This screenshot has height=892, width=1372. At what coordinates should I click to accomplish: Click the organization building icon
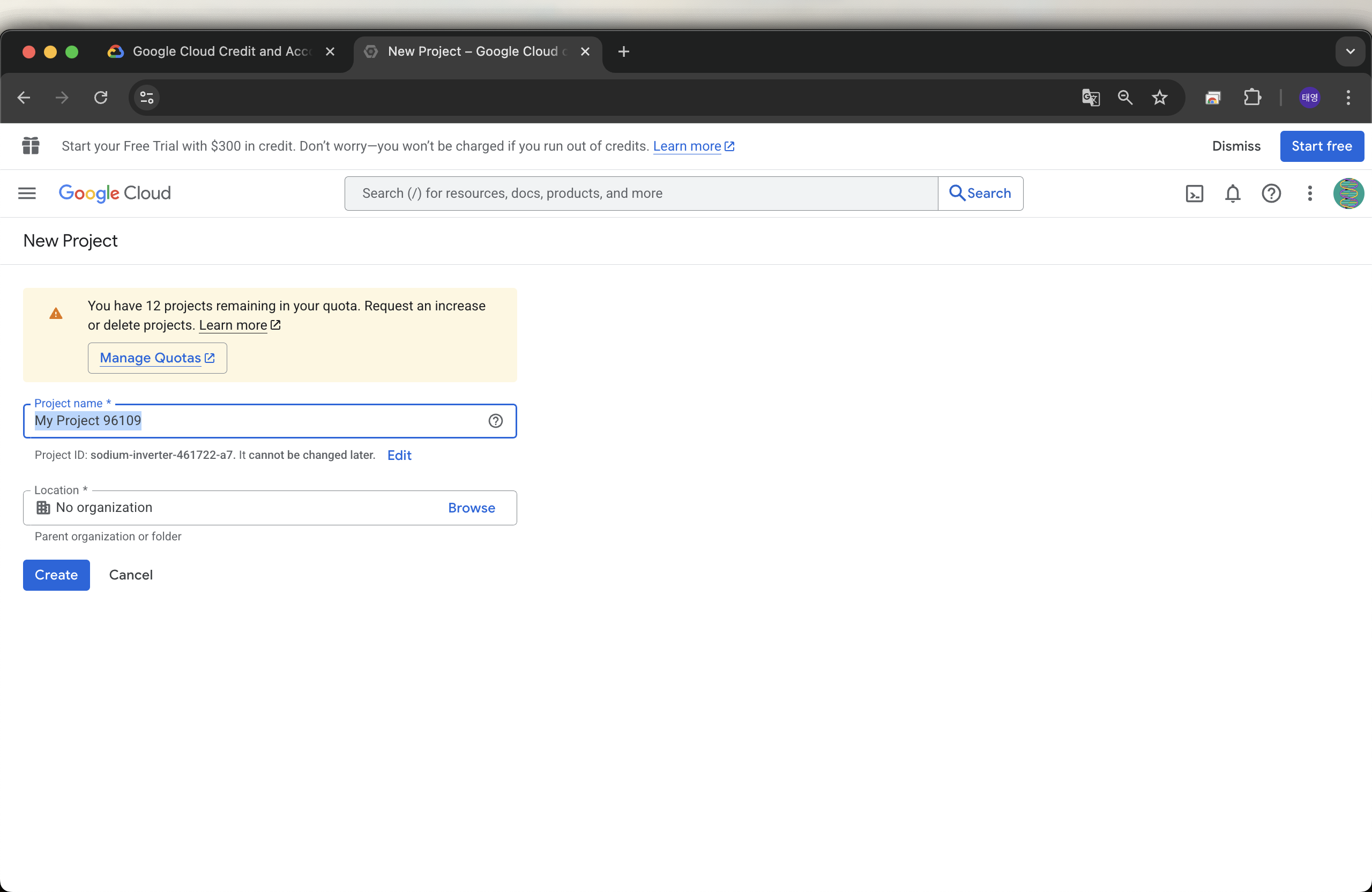(43, 508)
